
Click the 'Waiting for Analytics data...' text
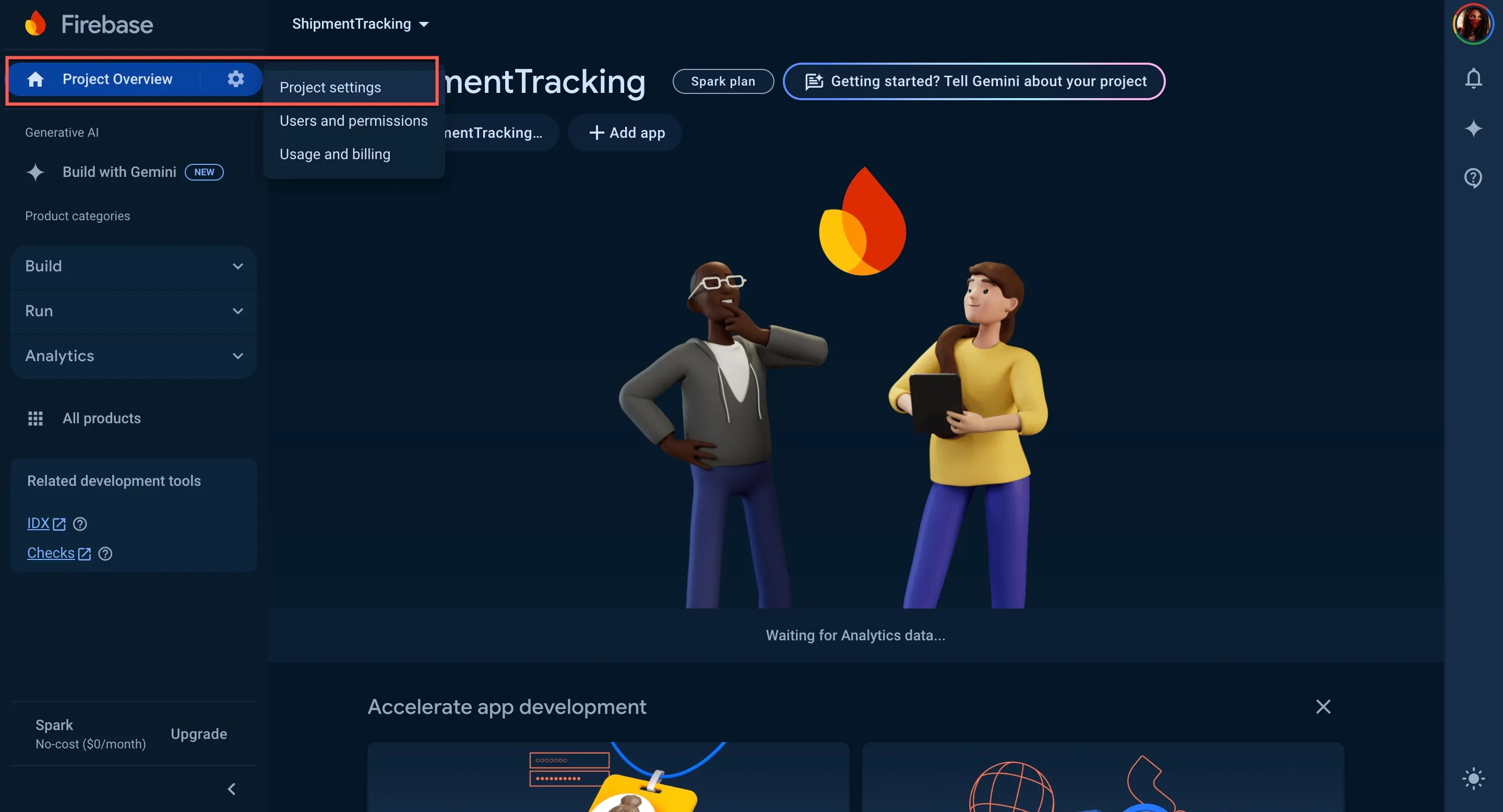855,635
